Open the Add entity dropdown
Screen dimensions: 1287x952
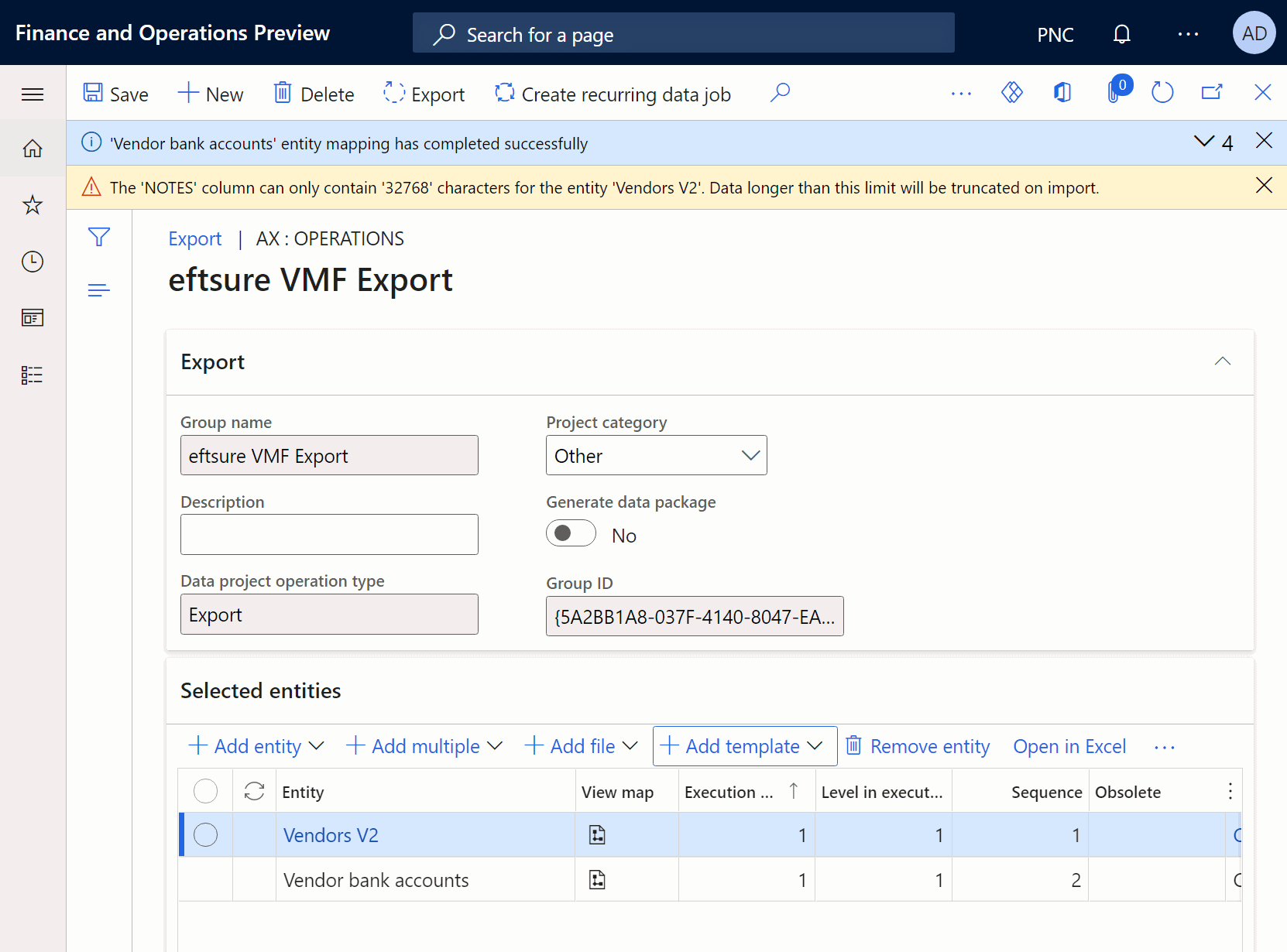pos(256,746)
